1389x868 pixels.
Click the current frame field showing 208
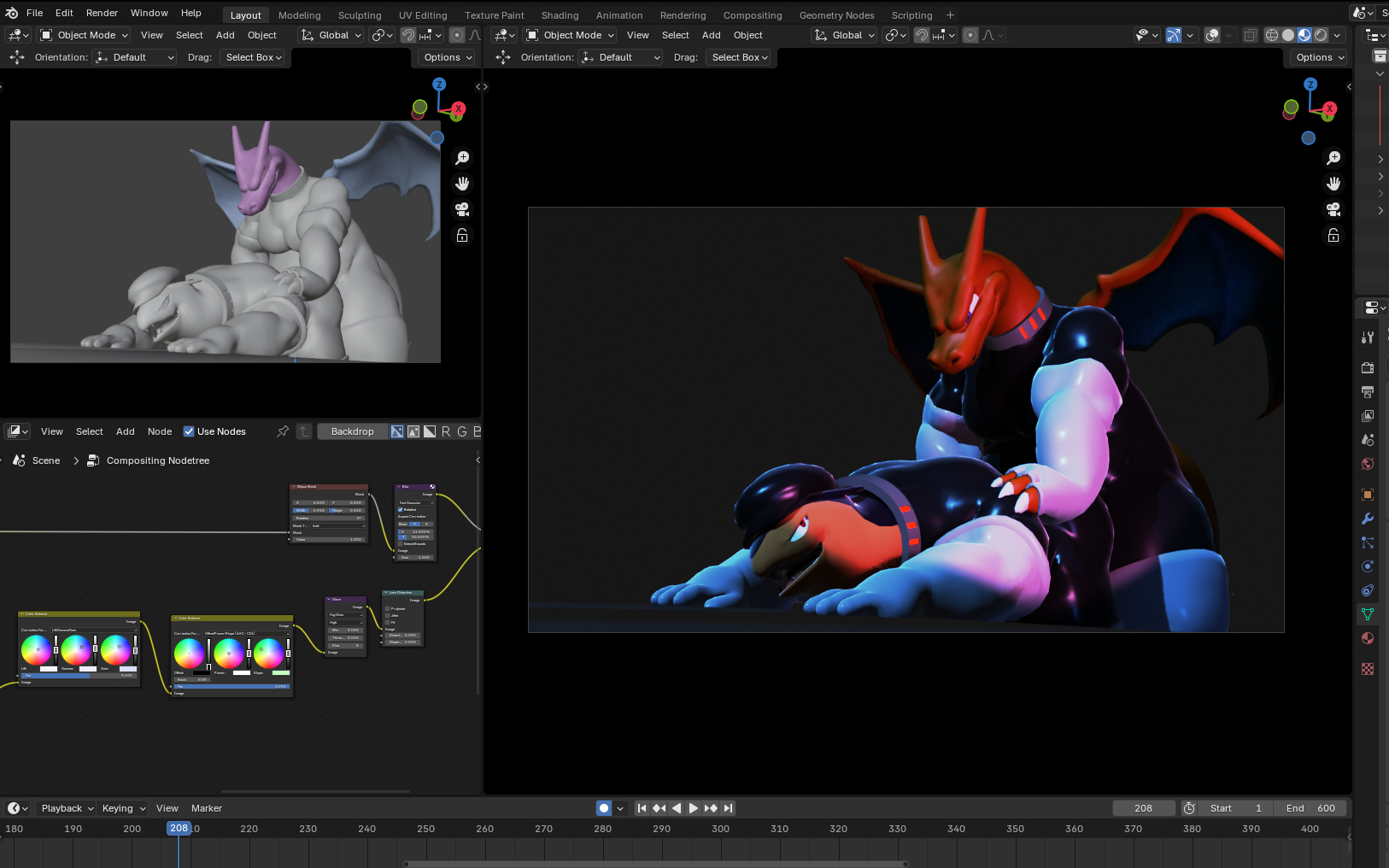pyautogui.click(x=1143, y=808)
